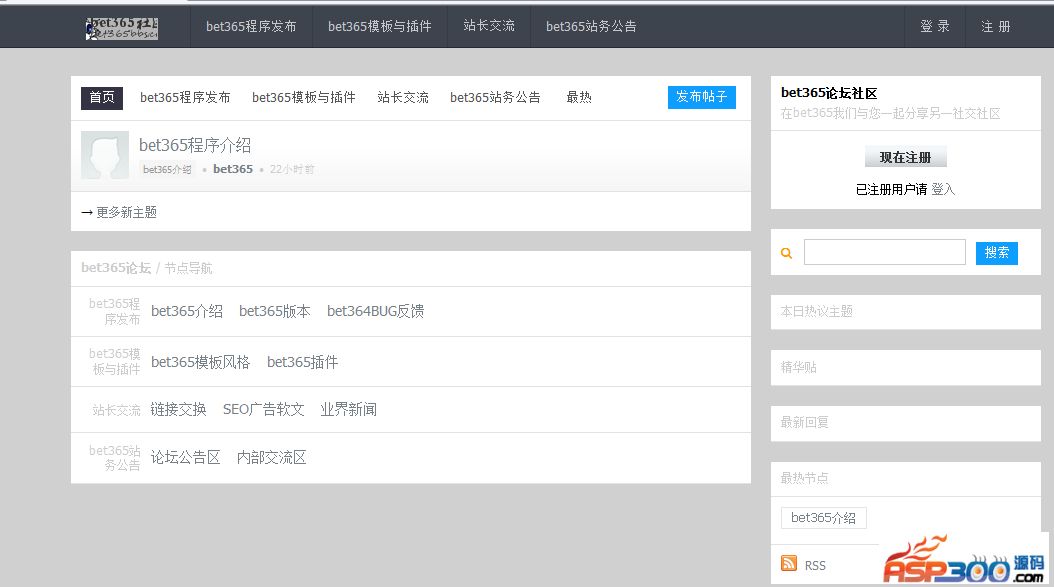The height and width of the screenshot is (587, 1054).
Task: Open 登录 in top navigation
Action: tap(935, 27)
